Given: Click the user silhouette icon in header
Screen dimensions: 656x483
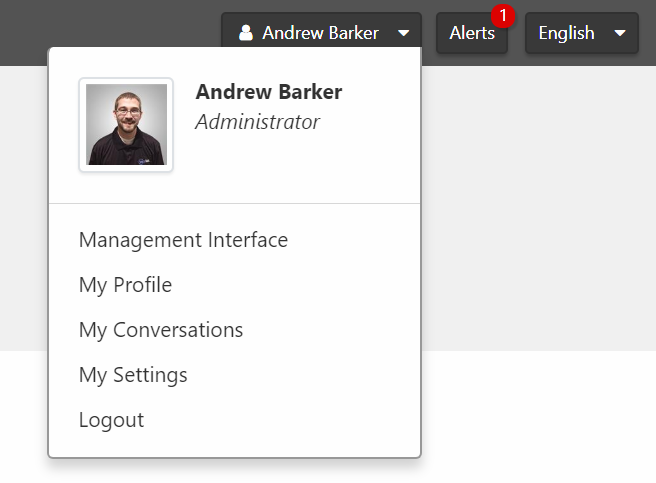Looking at the screenshot, I should [246, 33].
